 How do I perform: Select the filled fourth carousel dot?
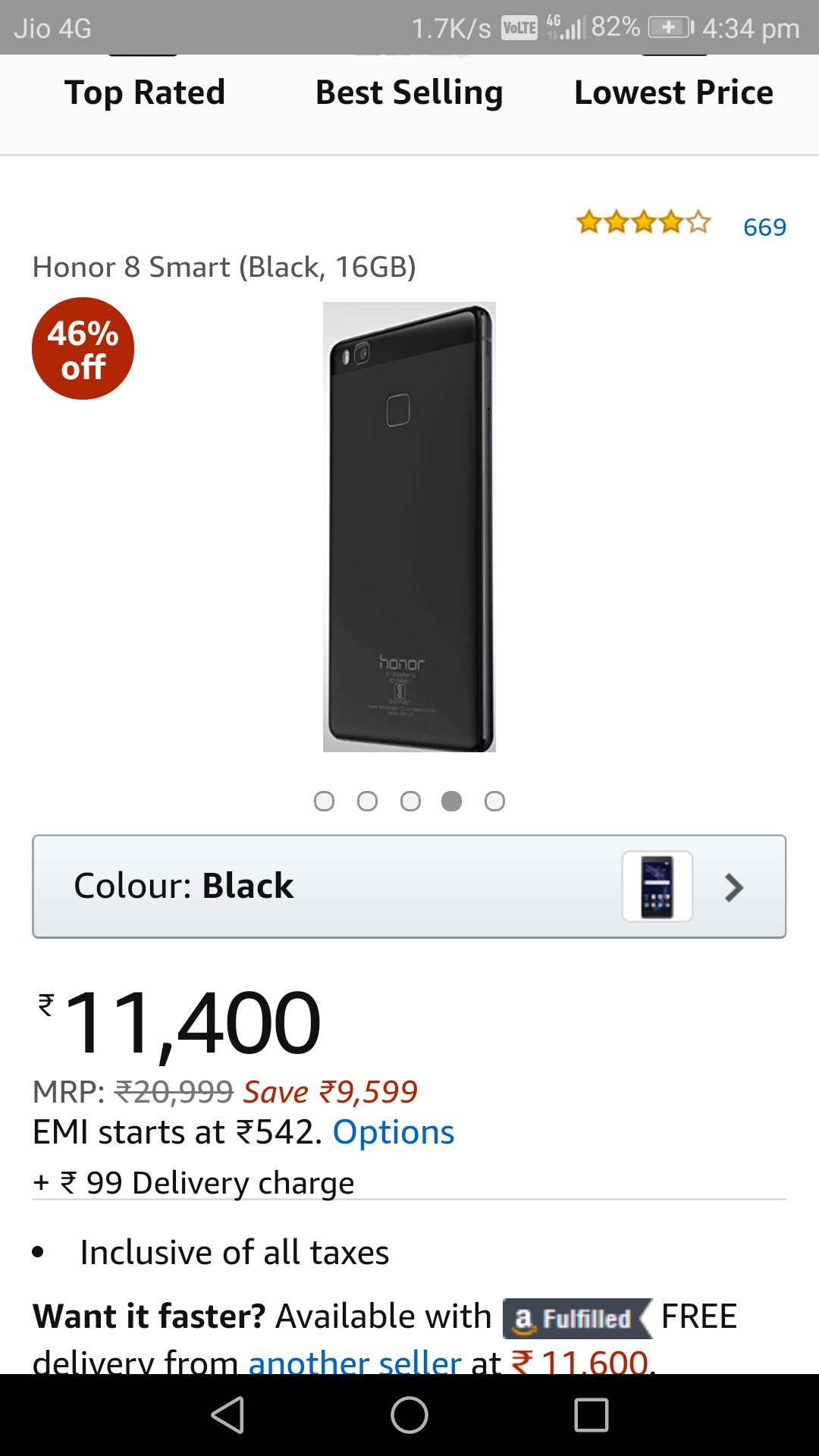(452, 801)
